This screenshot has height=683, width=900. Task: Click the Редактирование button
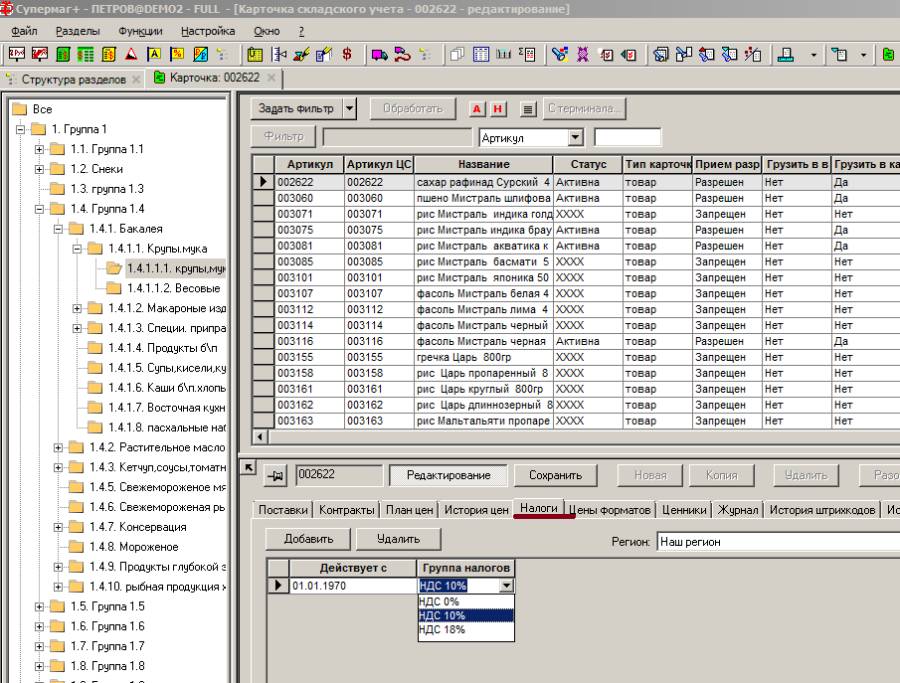pyautogui.click(x=448, y=475)
